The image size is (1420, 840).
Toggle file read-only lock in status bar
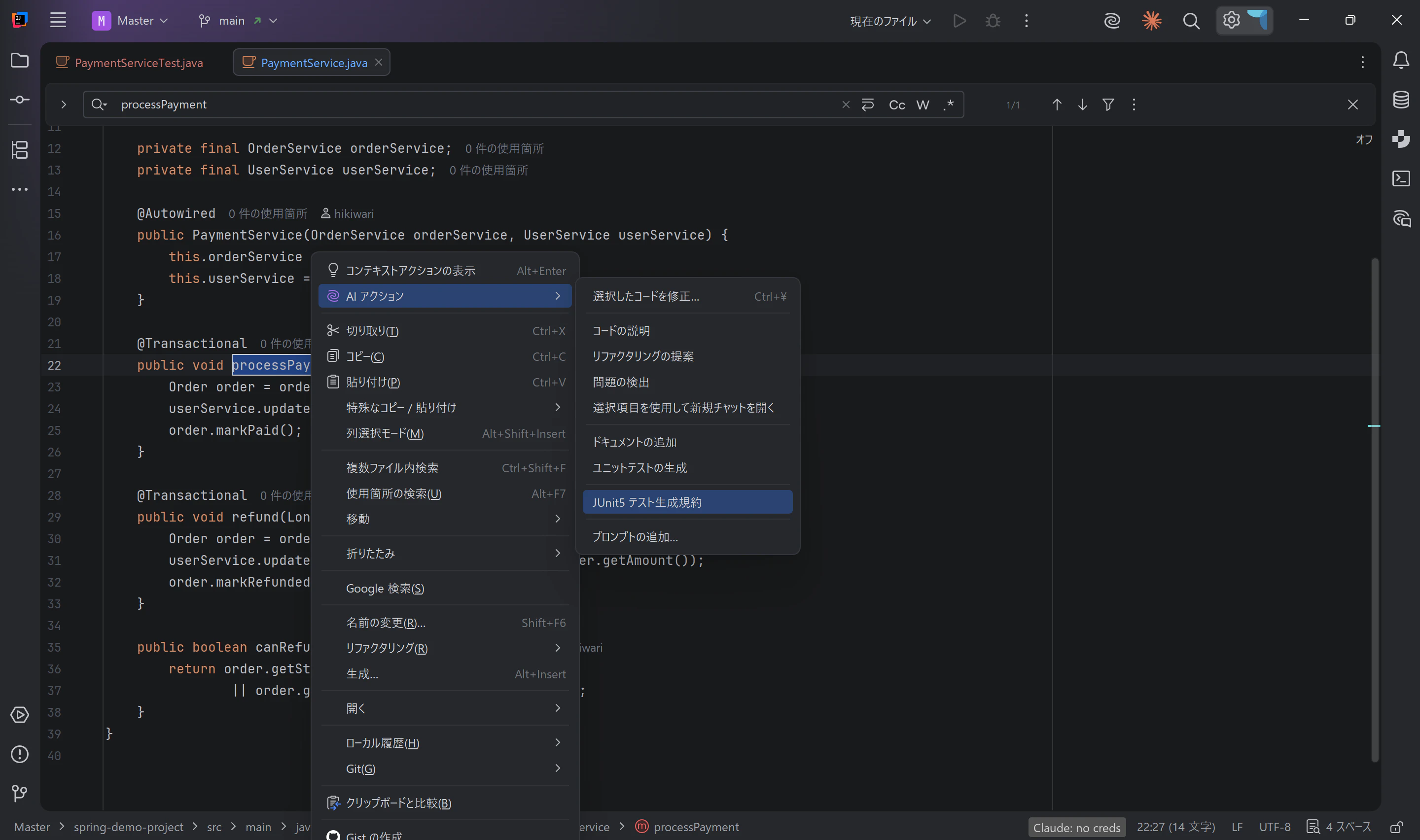click(x=1396, y=828)
